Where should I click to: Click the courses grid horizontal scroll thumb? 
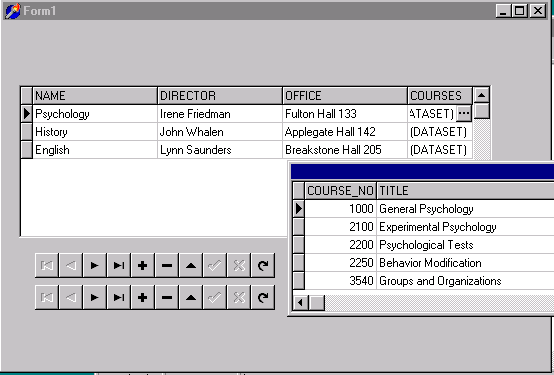point(317,303)
